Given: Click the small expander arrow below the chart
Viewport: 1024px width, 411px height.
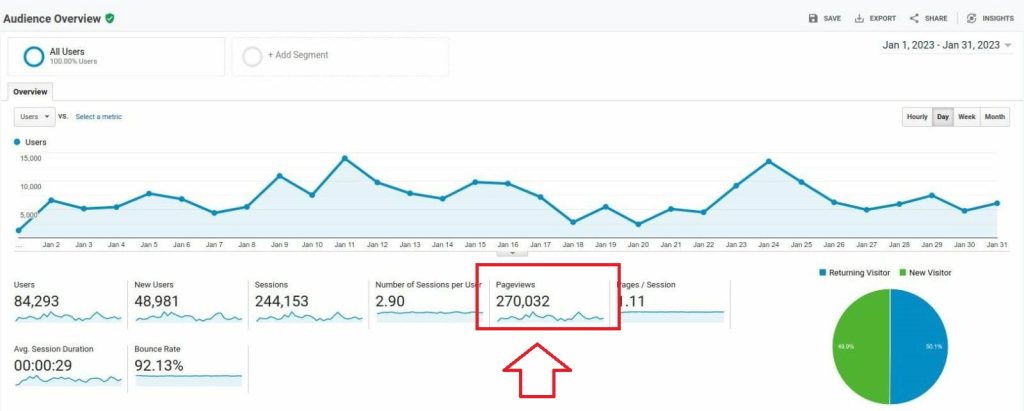Looking at the screenshot, I should tap(511, 252).
